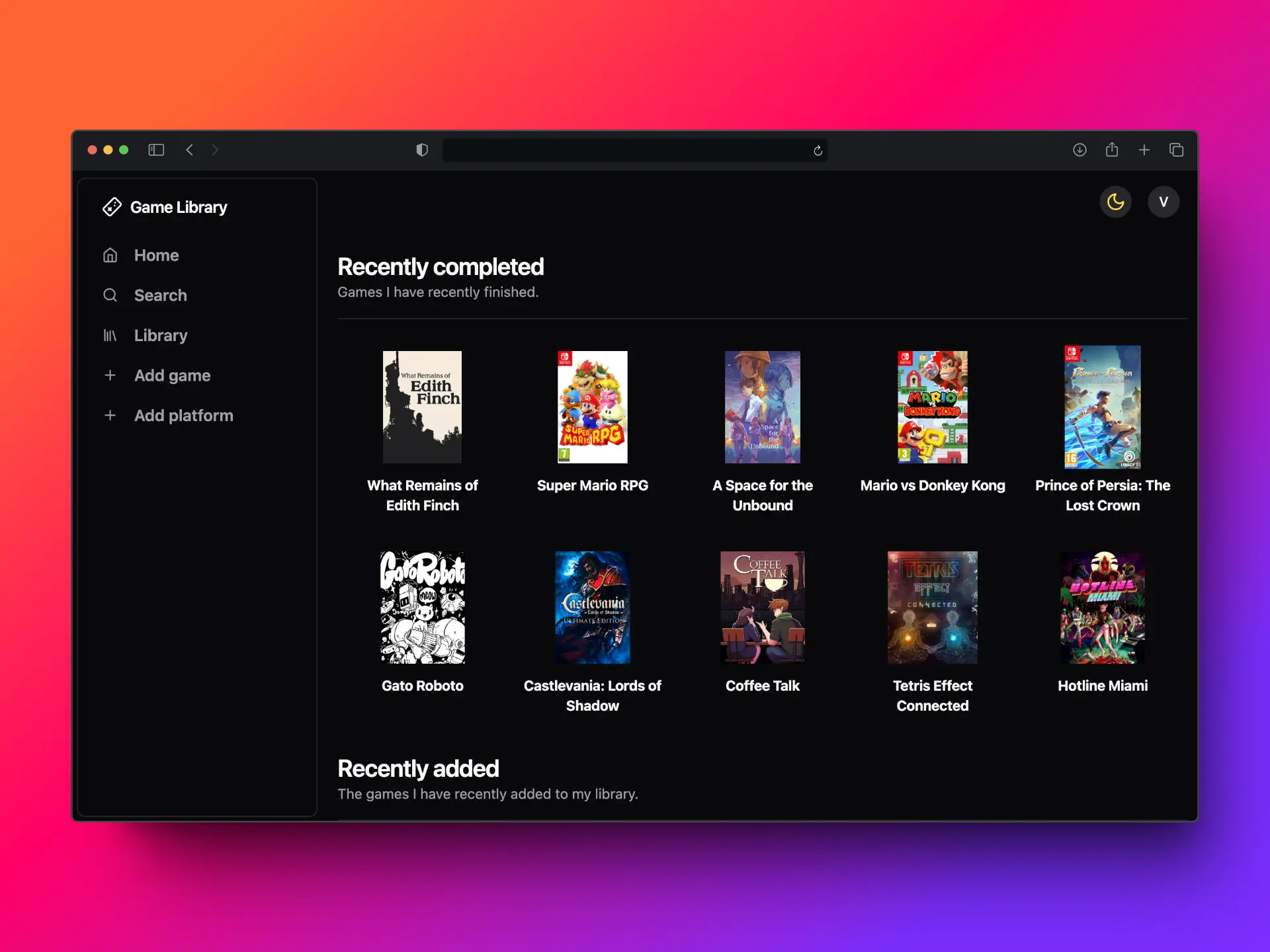Close the window with the red button
Image resolution: width=1270 pixels, height=952 pixels.
coord(93,150)
